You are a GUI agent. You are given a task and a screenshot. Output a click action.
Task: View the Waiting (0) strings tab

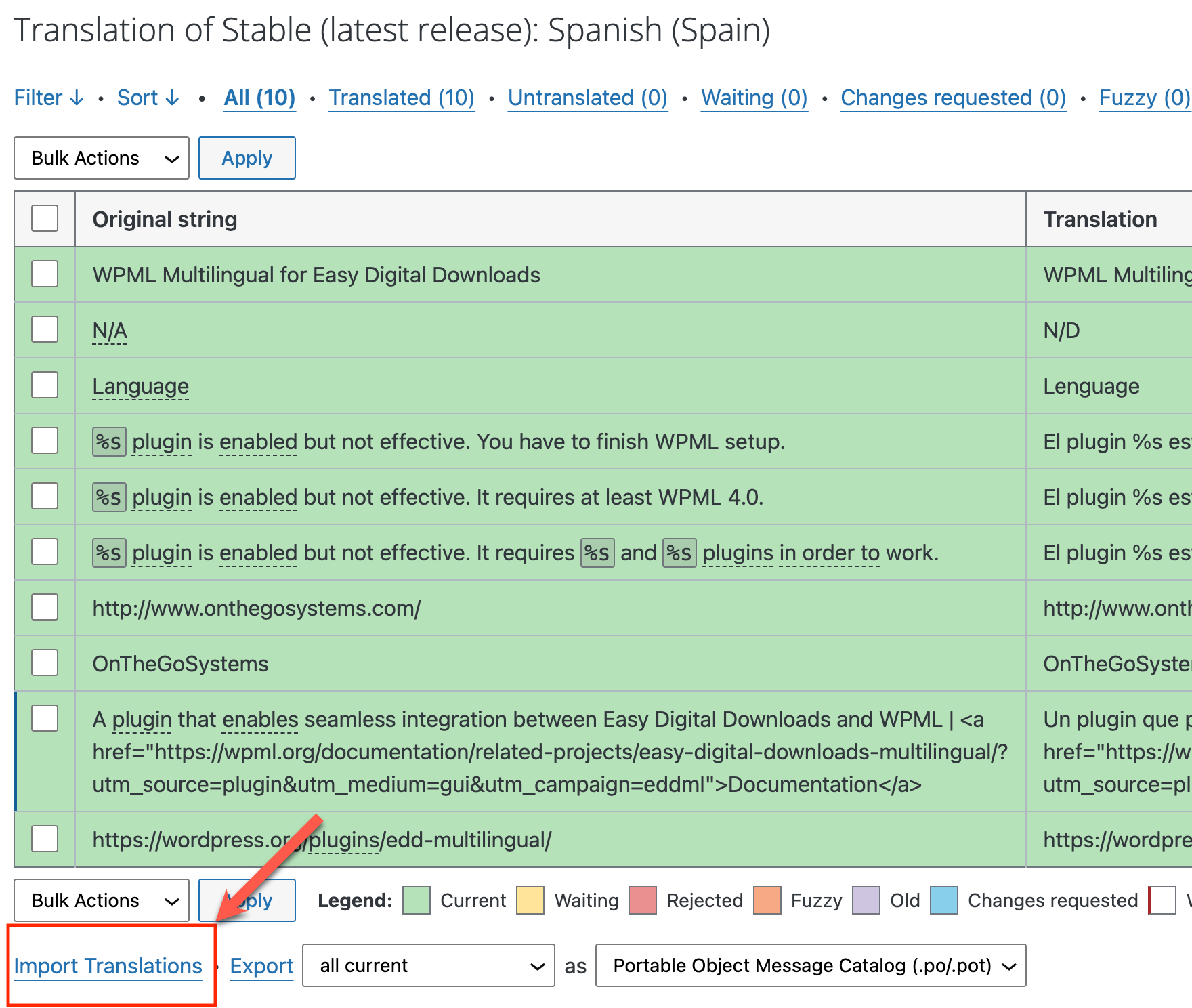[x=753, y=98]
